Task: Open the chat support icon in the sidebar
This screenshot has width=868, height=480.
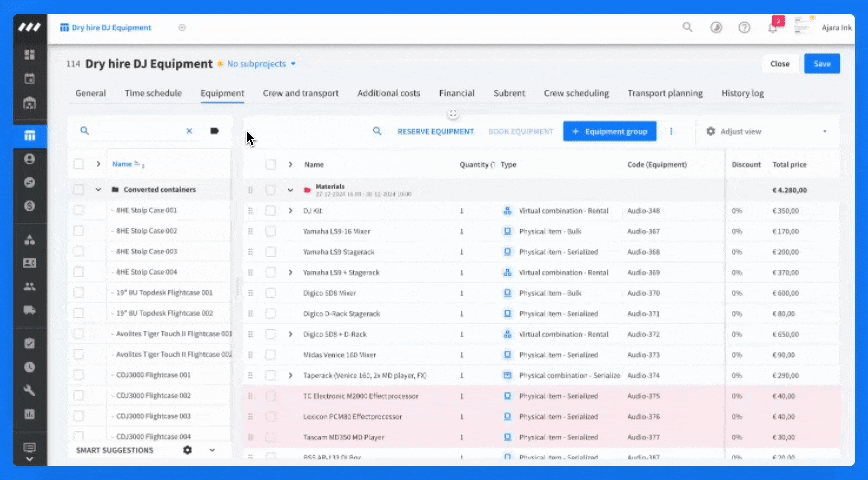Action: 30,447
